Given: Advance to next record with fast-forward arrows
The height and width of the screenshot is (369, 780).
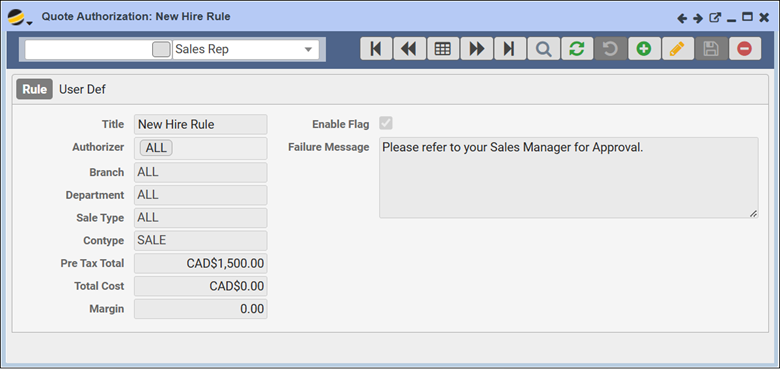Looking at the screenshot, I should 477,49.
